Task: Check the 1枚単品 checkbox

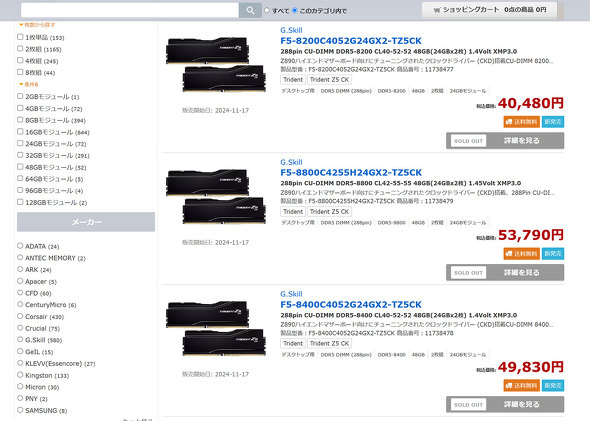Action: point(20,37)
